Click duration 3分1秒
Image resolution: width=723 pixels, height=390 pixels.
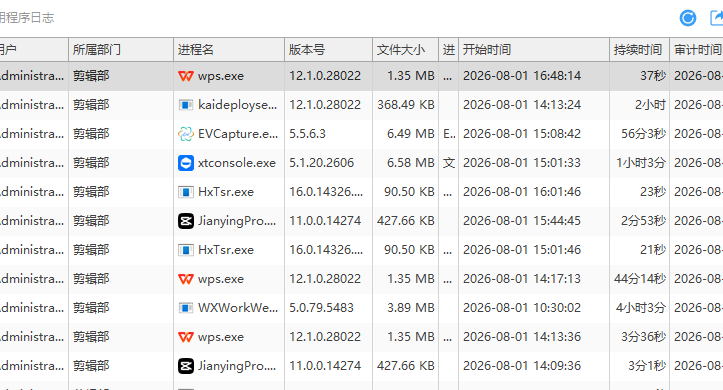point(647,366)
